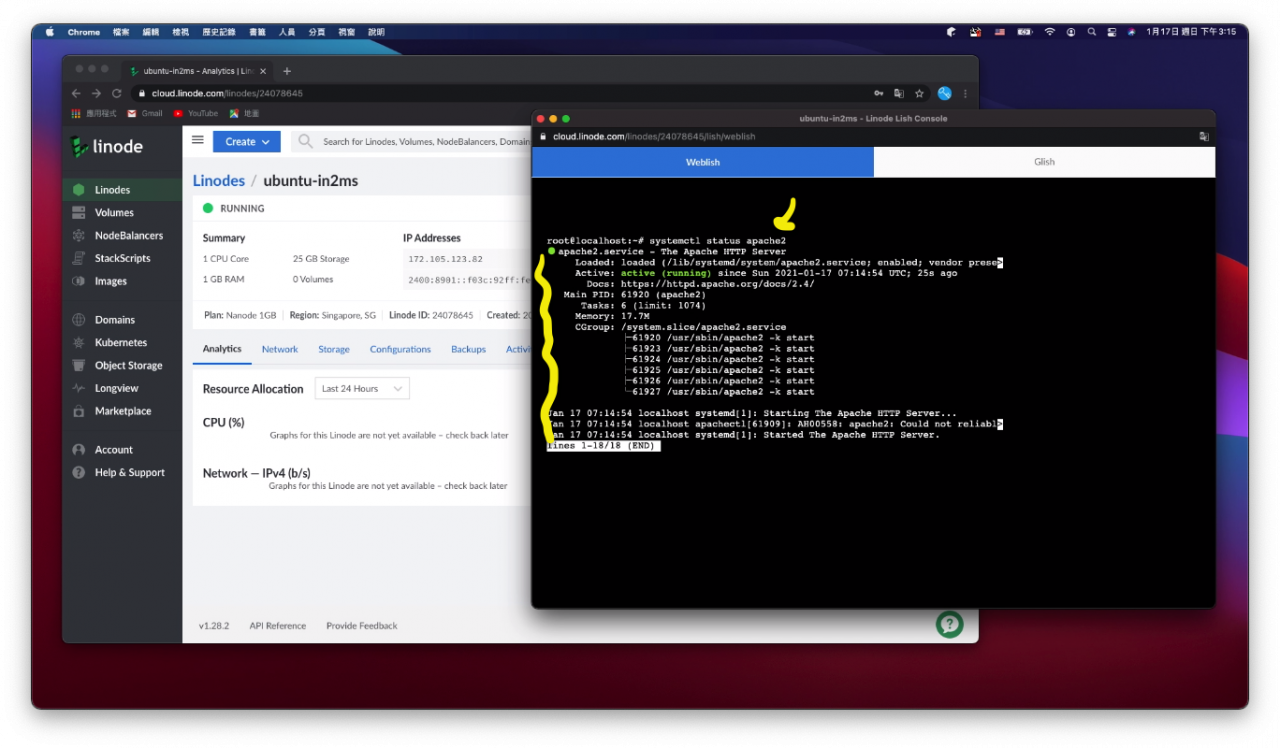1280x748 pixels.
Task: Select the Storage tab
Action: click(334, 349)
